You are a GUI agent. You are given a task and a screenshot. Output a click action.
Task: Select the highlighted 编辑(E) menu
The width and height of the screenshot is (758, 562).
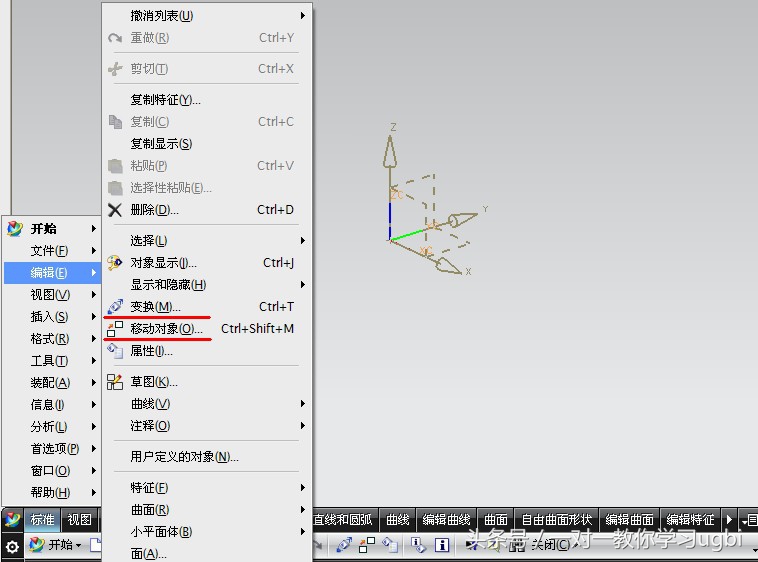point(52,273)
